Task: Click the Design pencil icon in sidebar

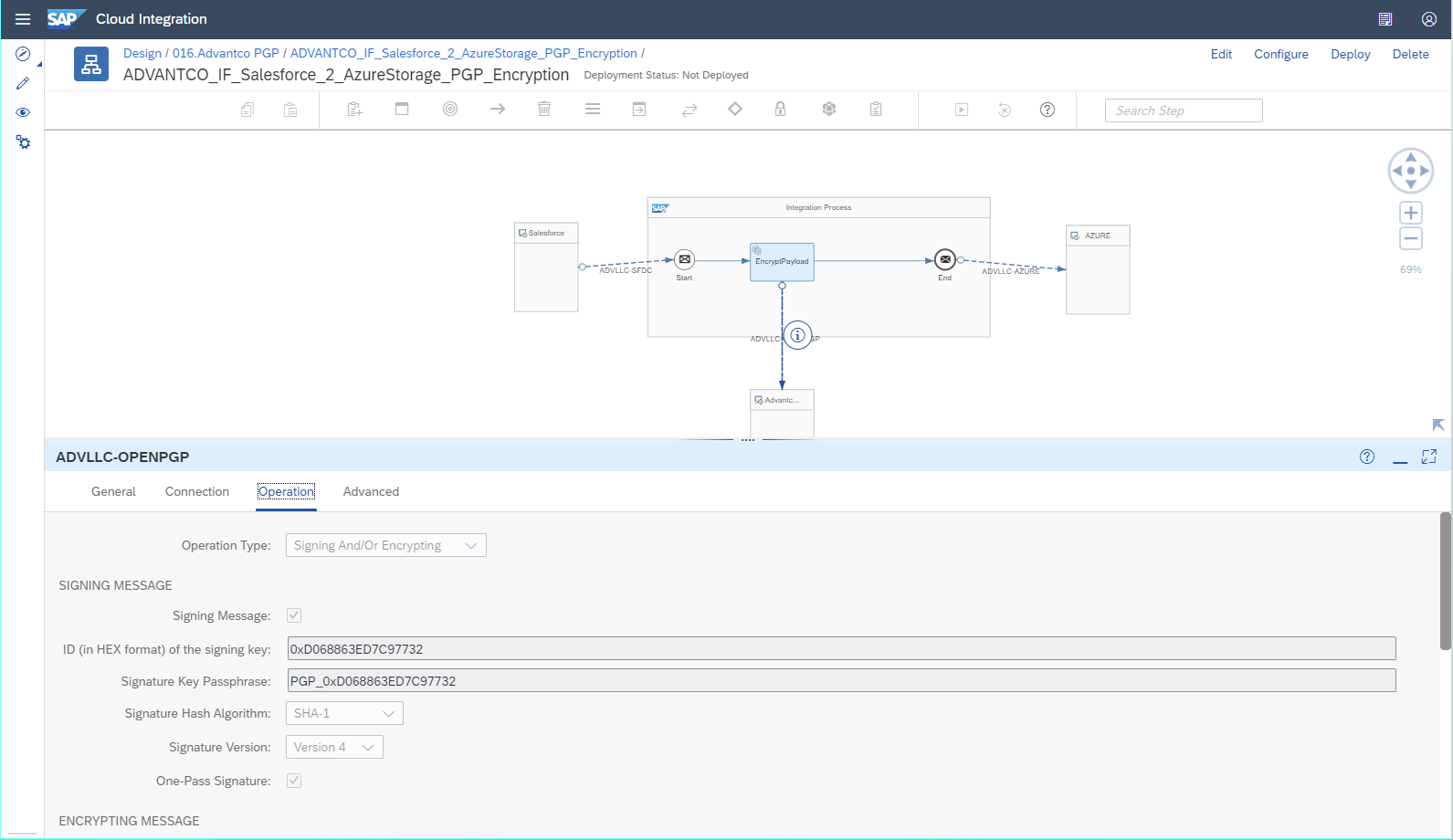Action: click(23, 83)
